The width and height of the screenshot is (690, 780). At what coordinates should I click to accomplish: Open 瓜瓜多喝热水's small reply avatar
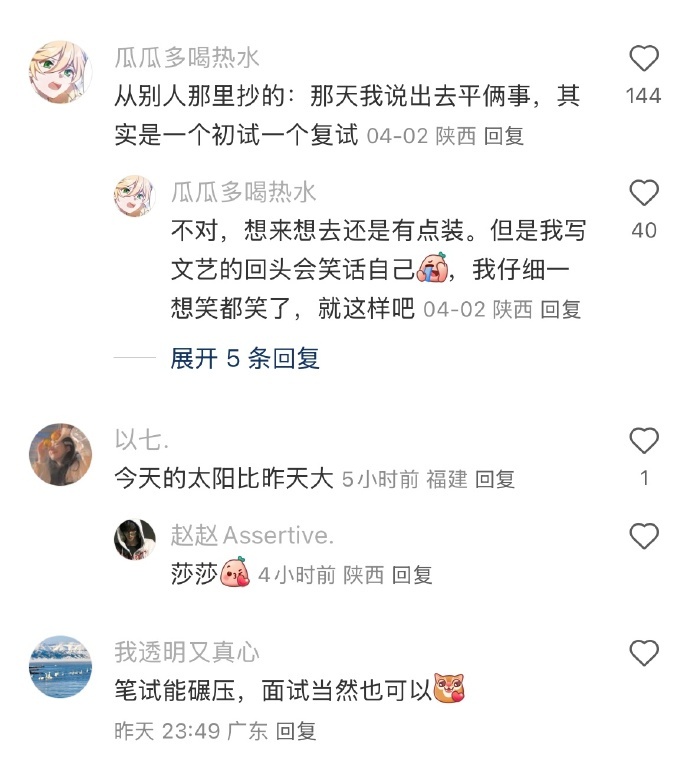(134, 195)
